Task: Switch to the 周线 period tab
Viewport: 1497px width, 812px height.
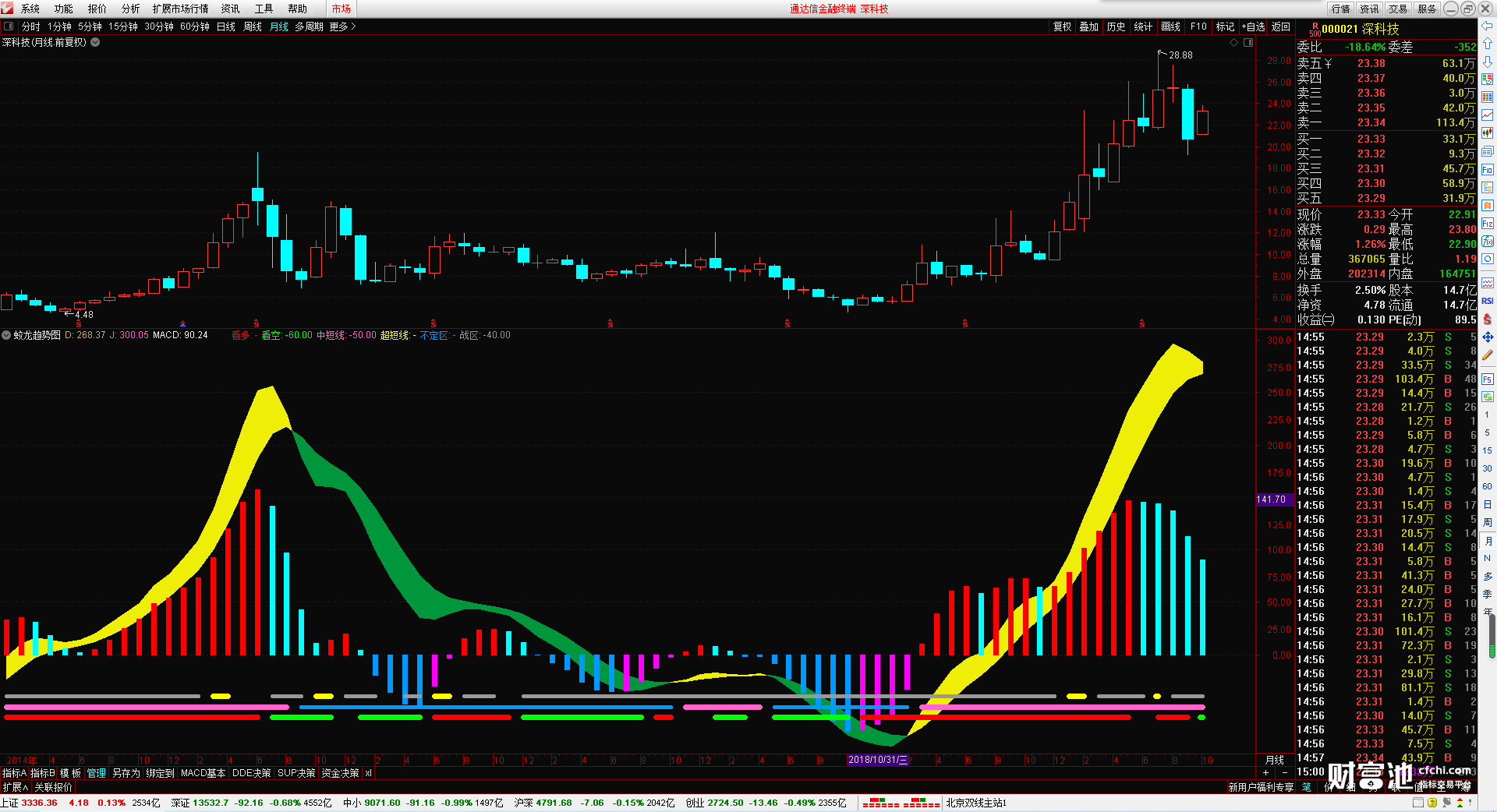Action: 253,26
